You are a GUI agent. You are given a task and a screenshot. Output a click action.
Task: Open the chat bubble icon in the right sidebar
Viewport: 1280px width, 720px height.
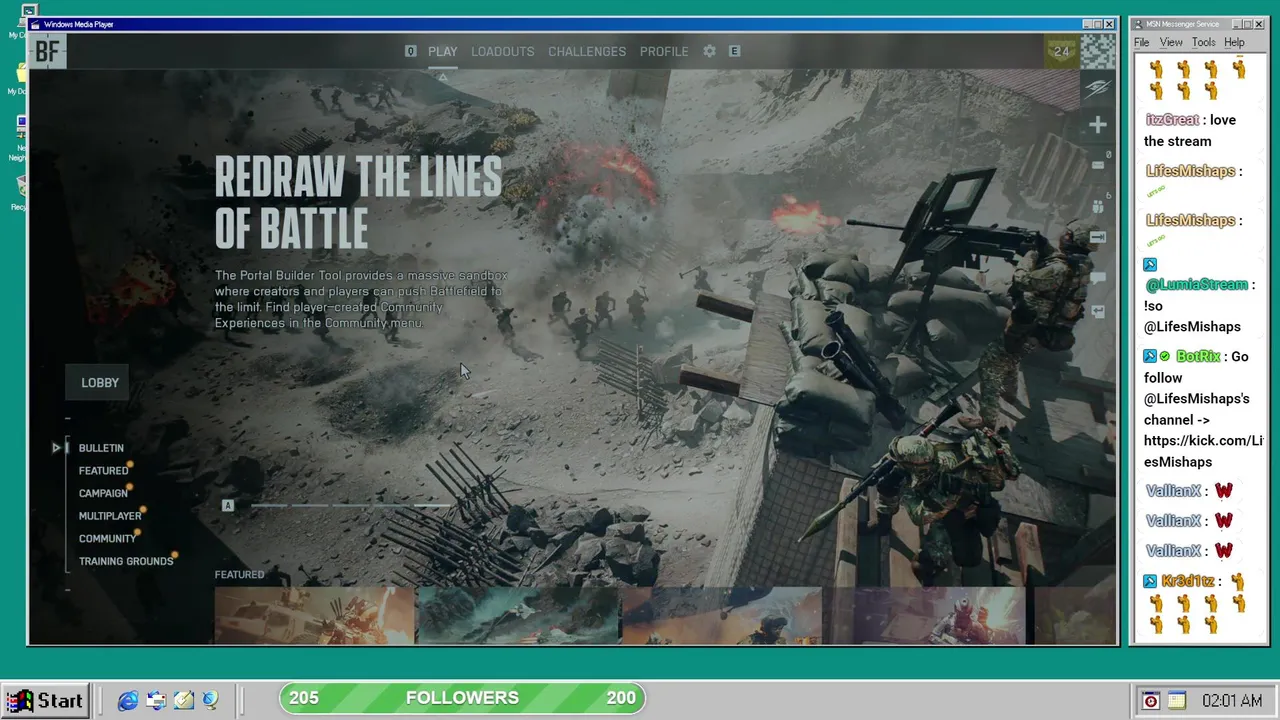point(1097,277)
